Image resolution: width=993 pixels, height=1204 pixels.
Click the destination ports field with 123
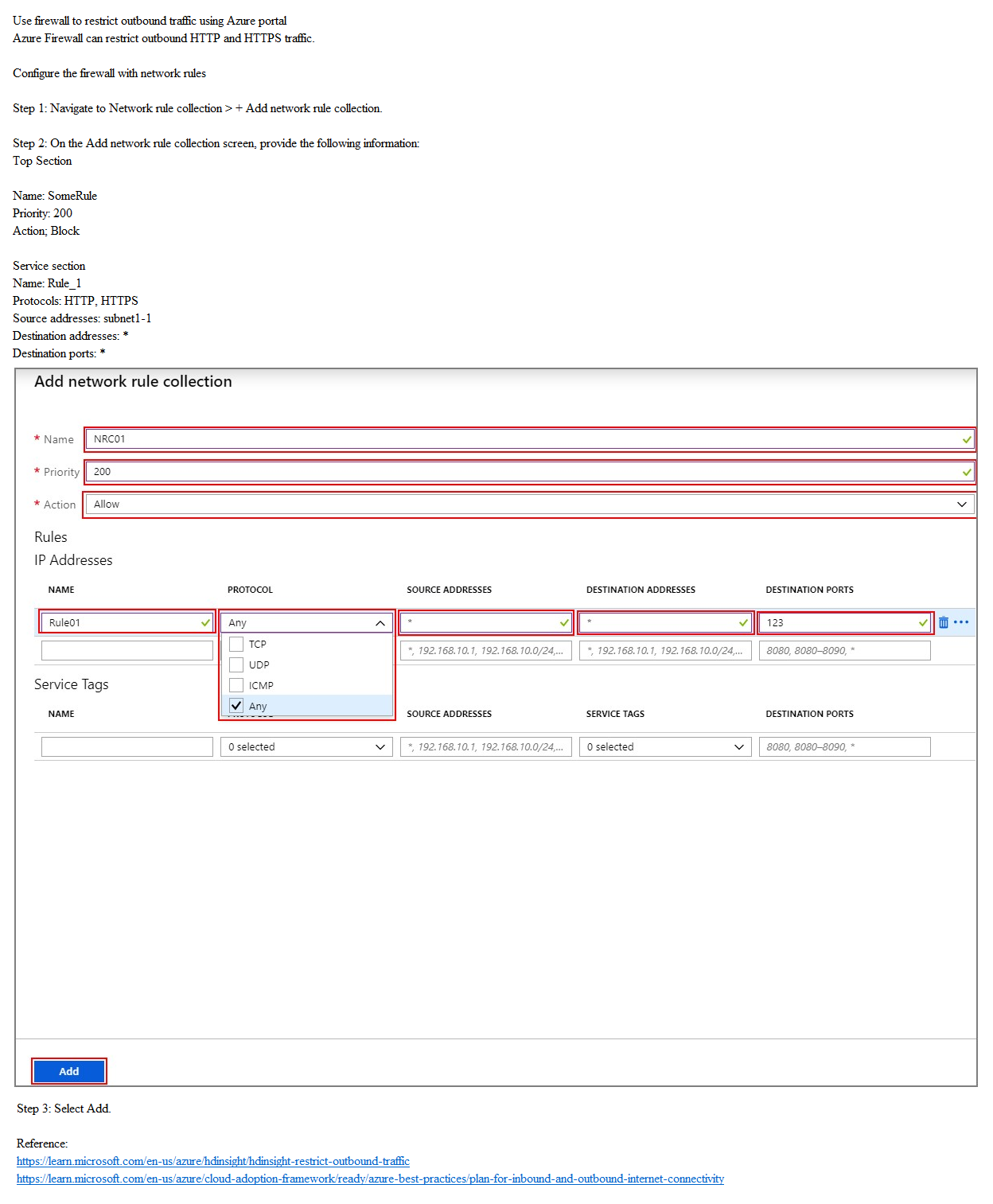click(845, 622)
